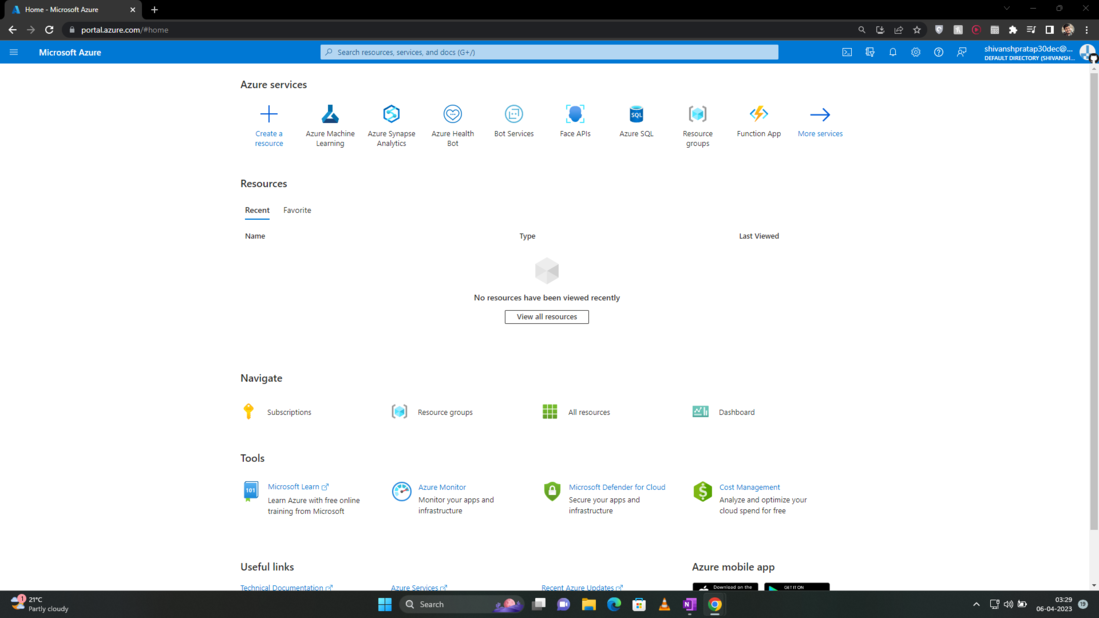Open Dashboard under Navigate

coord(737,412)
